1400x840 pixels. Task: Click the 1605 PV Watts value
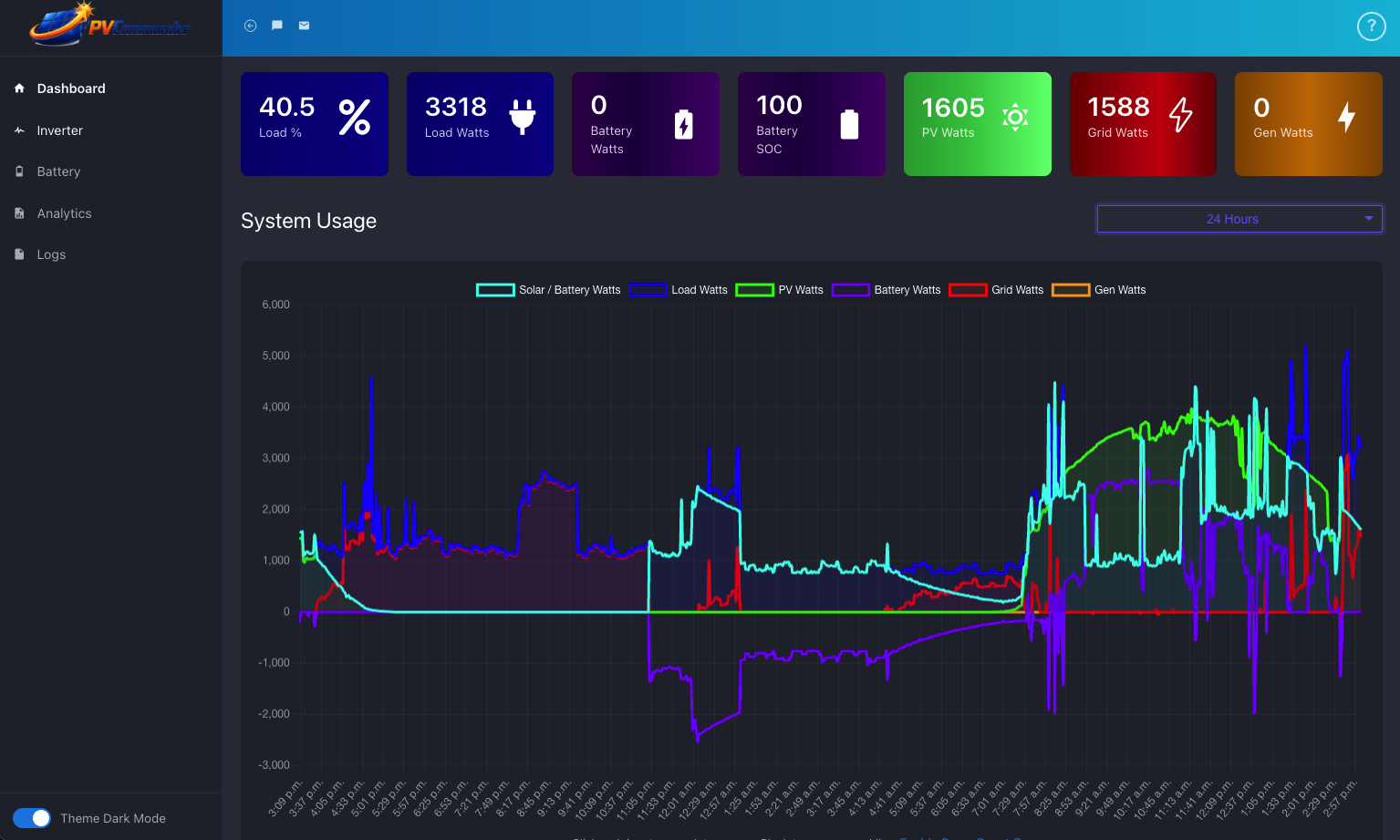pos(953,108)
